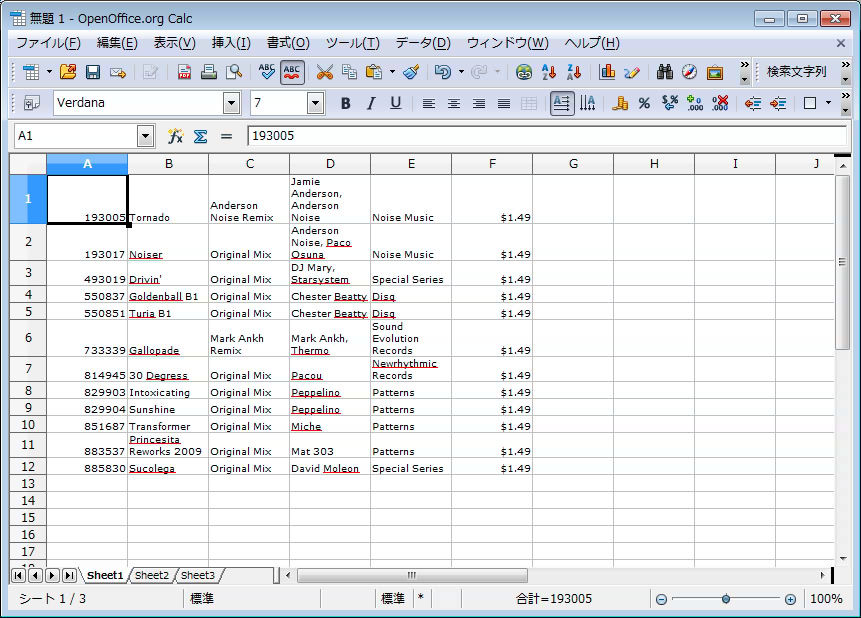
Task: Launch the Function Wizard
Action: pyautogui.click(x=175, y=136)
